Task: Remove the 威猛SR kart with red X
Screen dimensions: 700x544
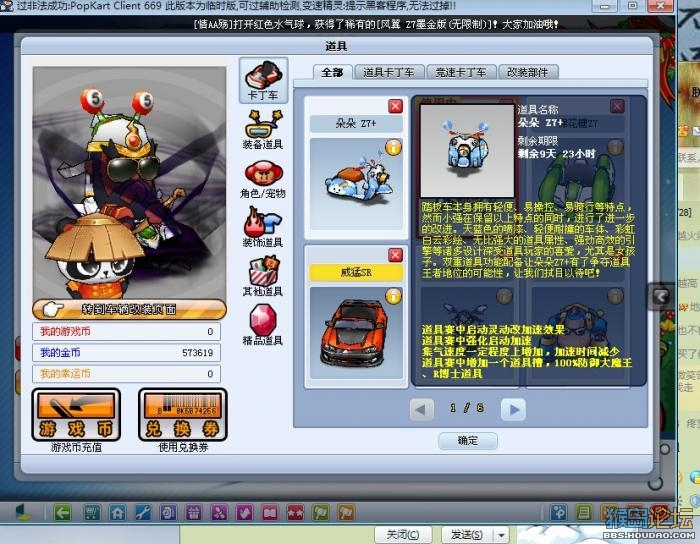Action: coord(395,255)
